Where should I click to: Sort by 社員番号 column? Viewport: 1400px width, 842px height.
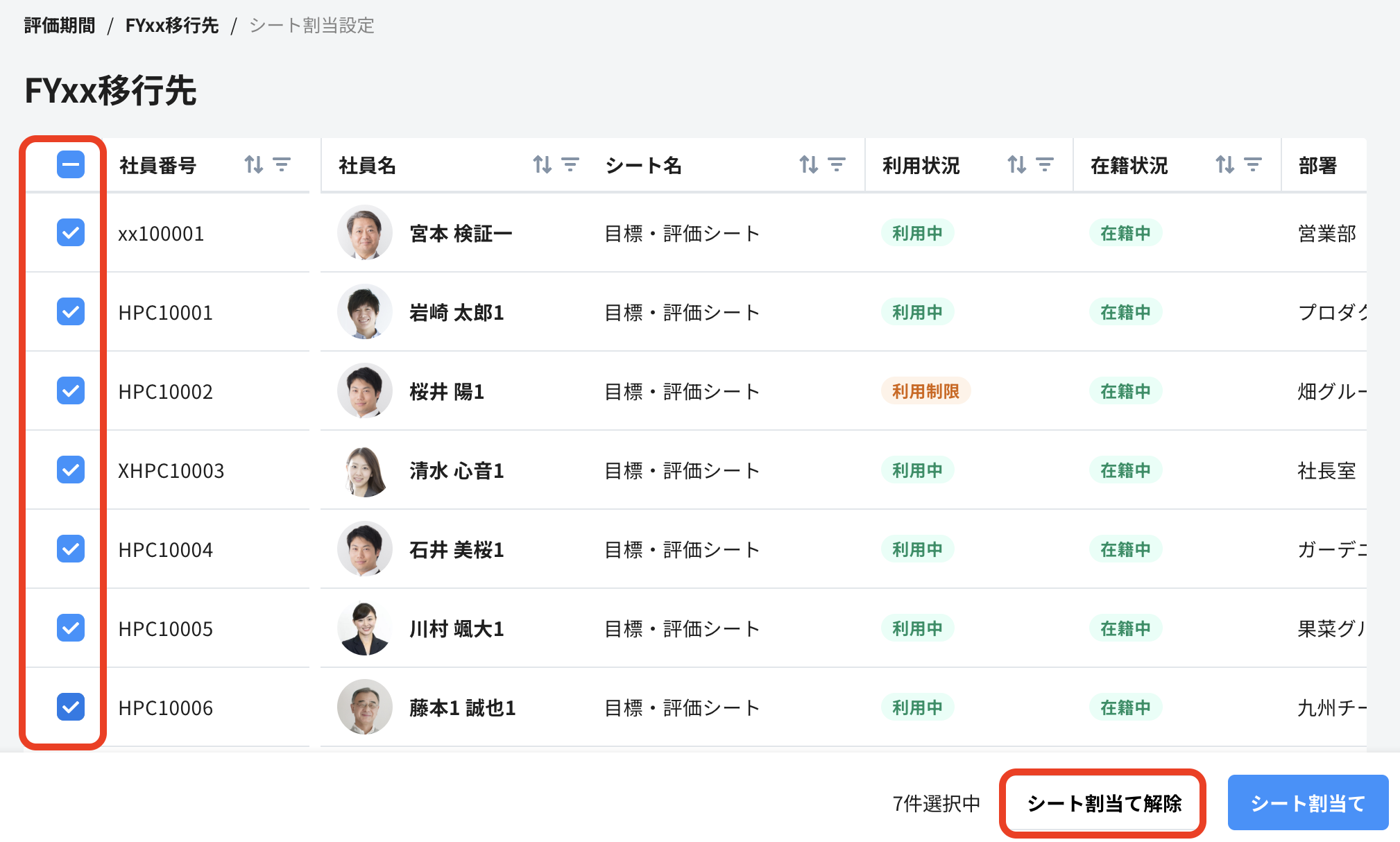pyautogui.click(x=253, y=164)
